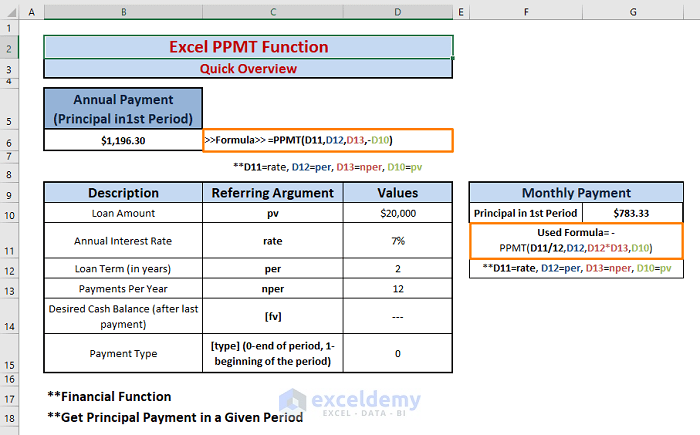Screen dimensions: 700x435
Task: Select the $20,000 loan amount value
Action: pos(398,213)
